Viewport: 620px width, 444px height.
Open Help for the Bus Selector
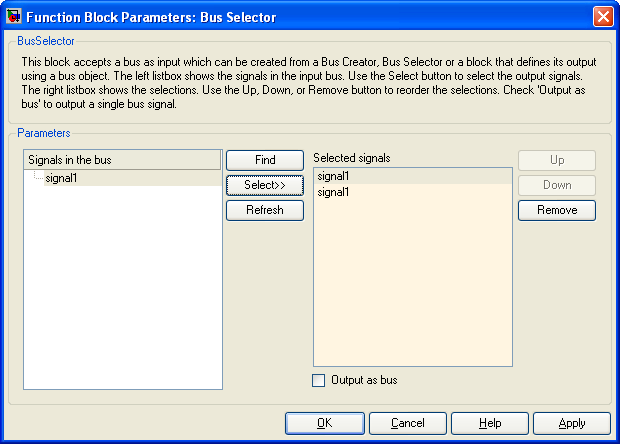[x=490, y=423]
